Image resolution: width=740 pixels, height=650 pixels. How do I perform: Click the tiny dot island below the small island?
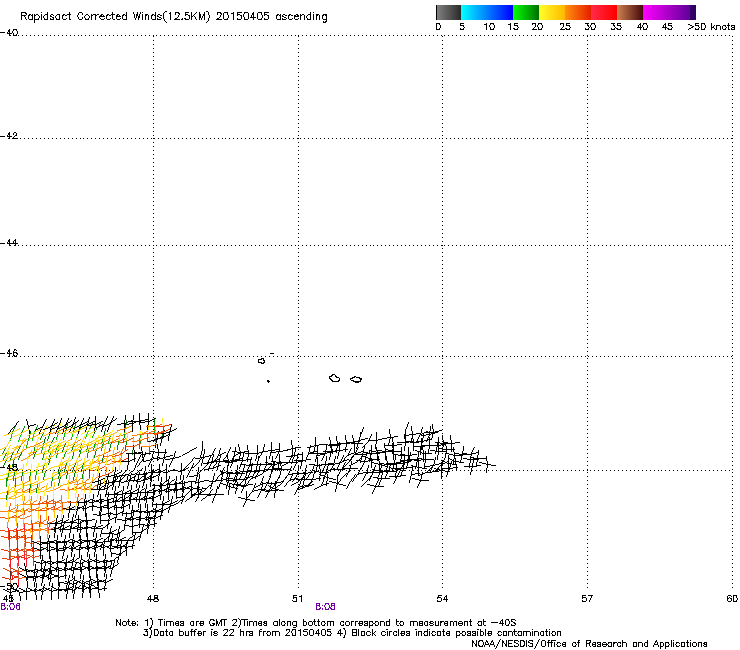pyautogui.click(x=268, y=381)
